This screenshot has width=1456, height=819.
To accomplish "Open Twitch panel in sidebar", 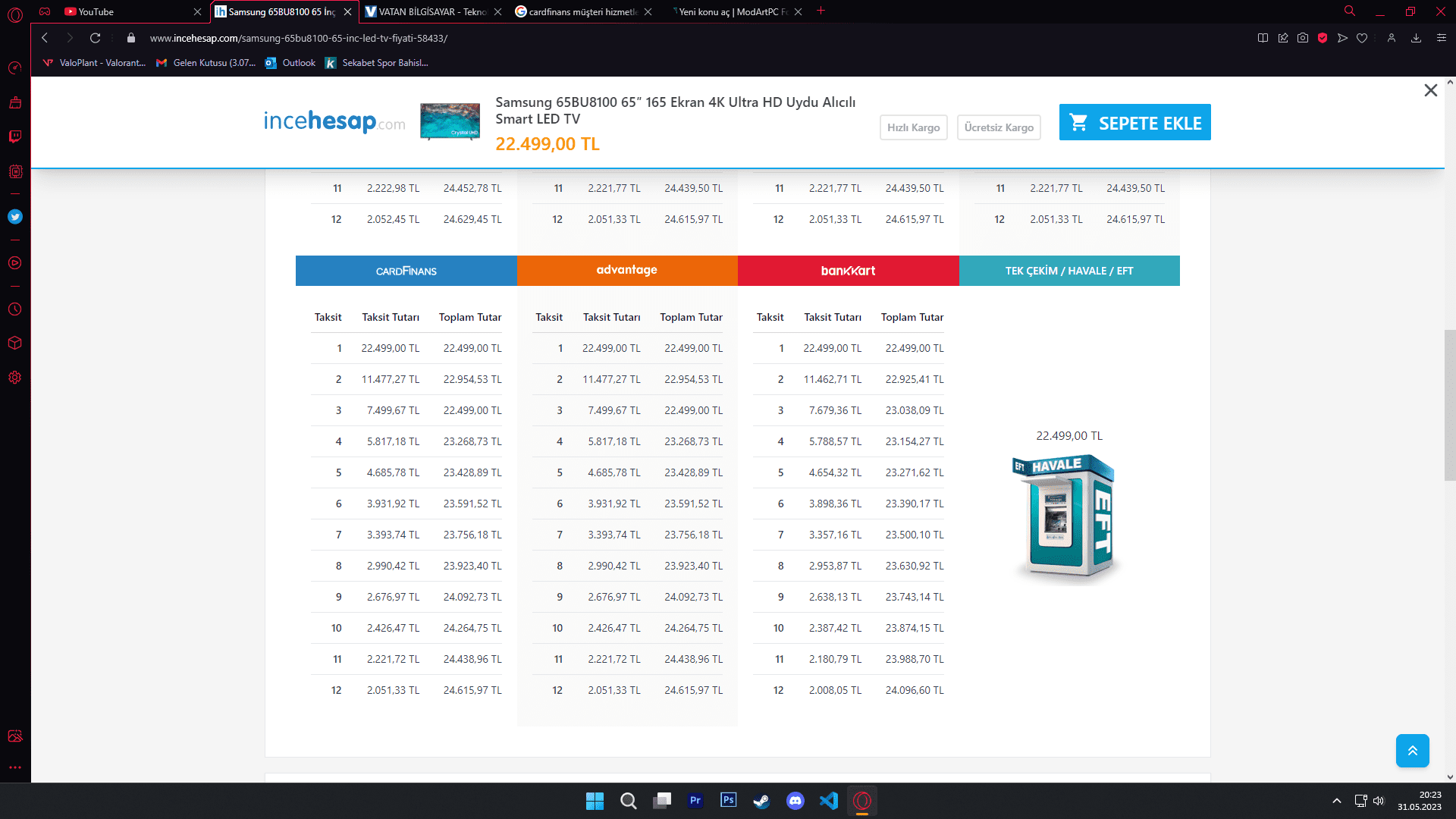I will tap(15, 136).
